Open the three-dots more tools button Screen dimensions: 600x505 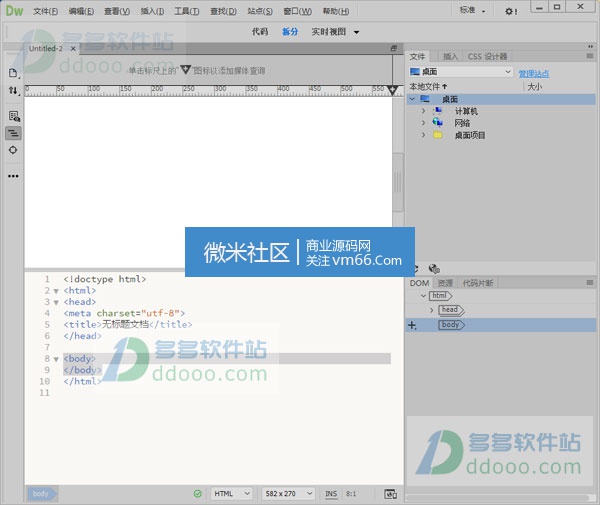coord(13,176)
